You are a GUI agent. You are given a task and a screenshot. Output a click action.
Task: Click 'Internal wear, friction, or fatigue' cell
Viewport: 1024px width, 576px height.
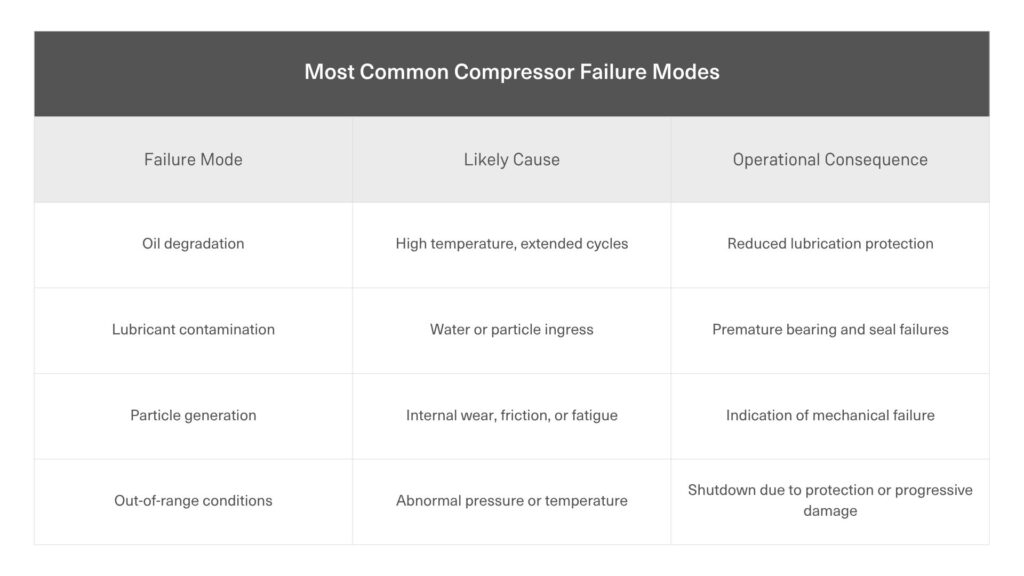511,415
